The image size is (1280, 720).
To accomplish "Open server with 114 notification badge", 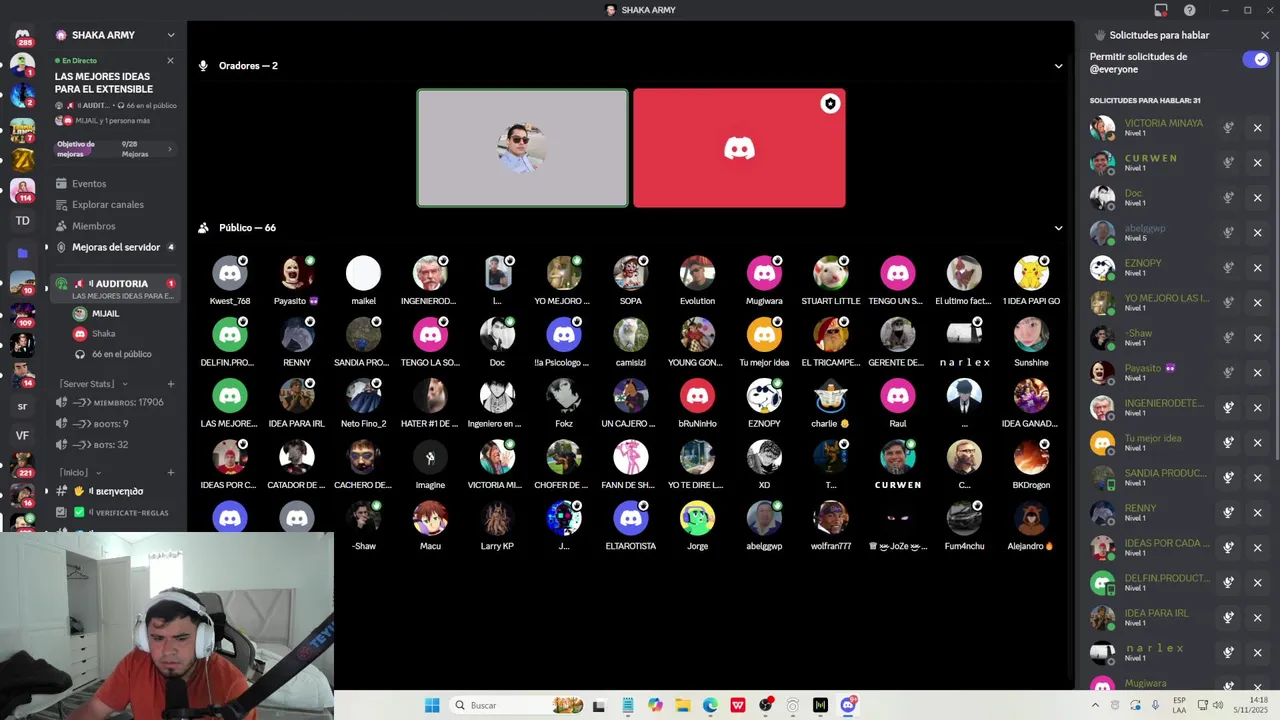I will tap(22, 189).
